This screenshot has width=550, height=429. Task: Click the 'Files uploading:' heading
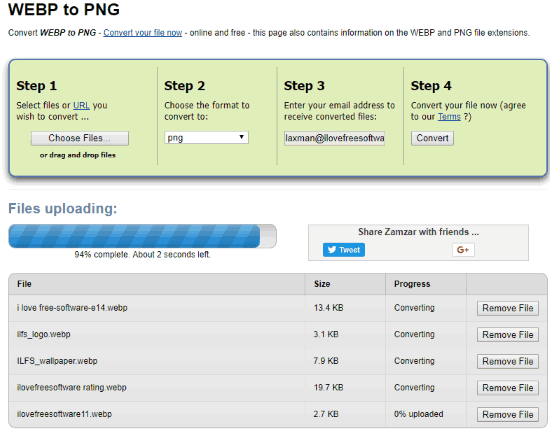pyautogui.click(x=63, y=208)
